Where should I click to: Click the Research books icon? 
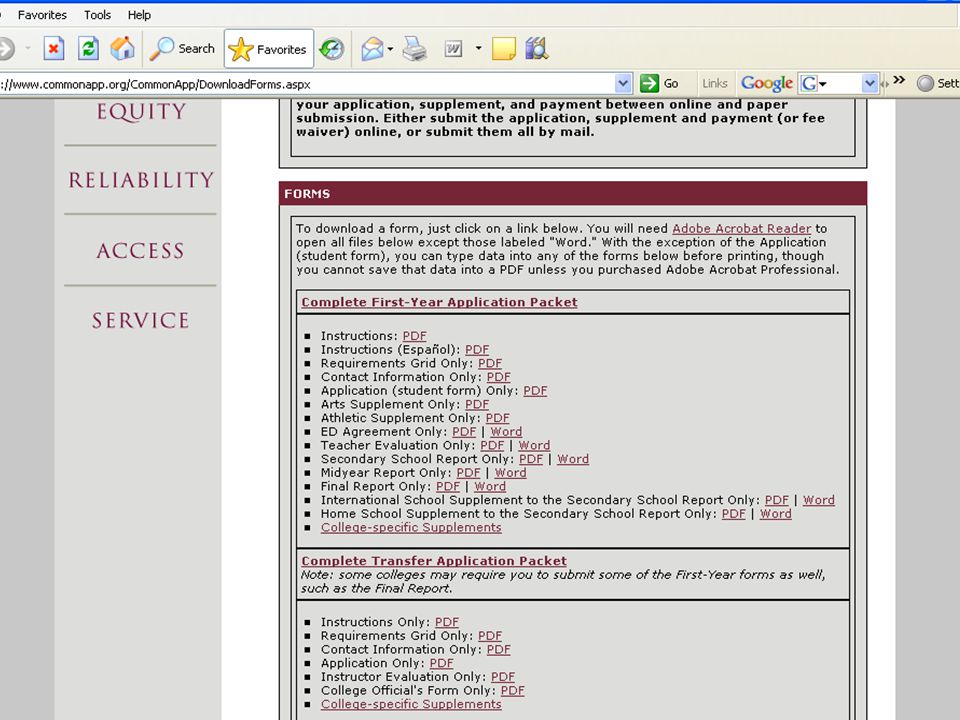(536, 48)
